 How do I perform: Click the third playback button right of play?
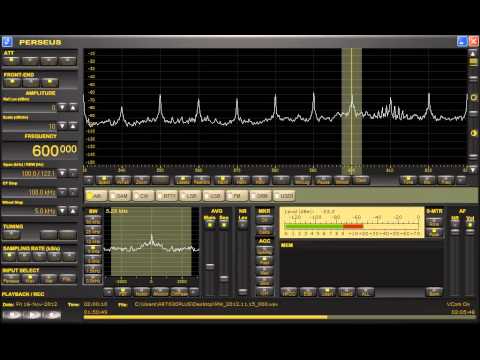pyautogui.click(x=52, y=315)
